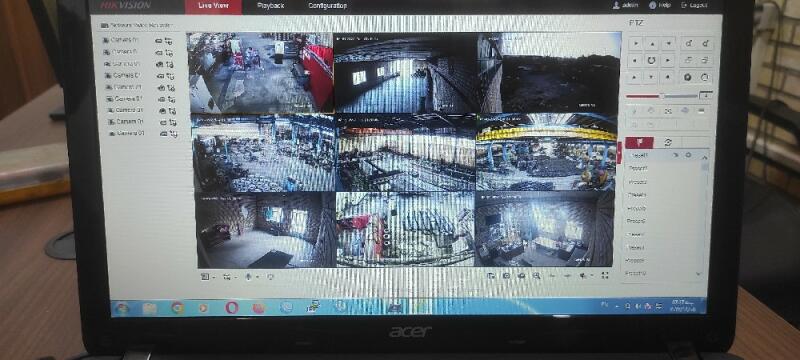Switch to the Playback tab
800x360 pixels.
tap(270, 6)
